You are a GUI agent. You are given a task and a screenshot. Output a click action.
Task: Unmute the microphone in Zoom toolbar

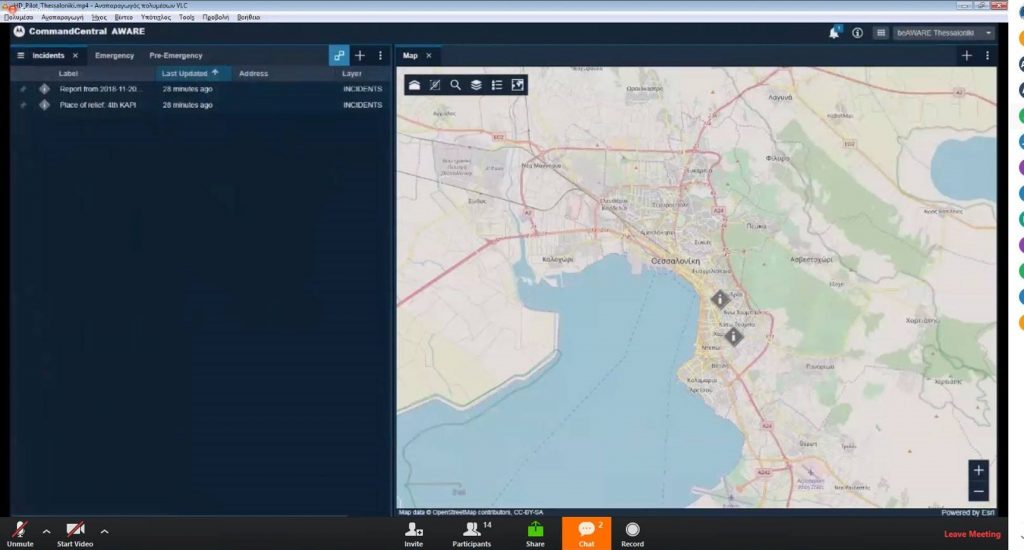pos(20,533)
